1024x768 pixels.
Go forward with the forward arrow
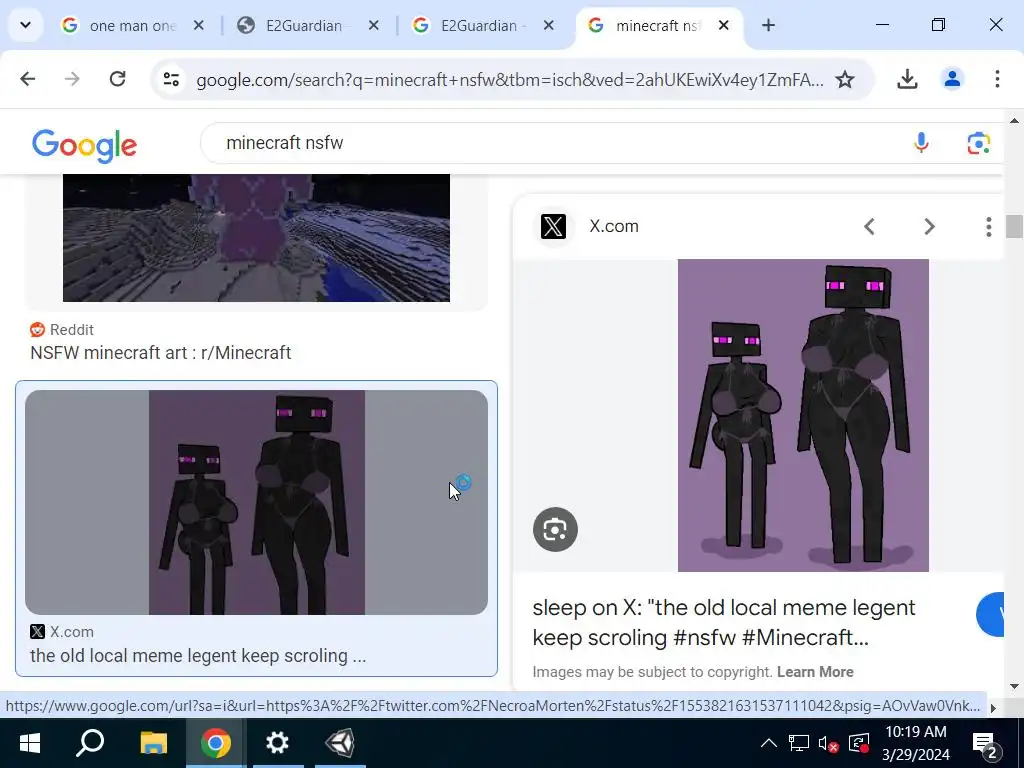[x=72, y=79]
